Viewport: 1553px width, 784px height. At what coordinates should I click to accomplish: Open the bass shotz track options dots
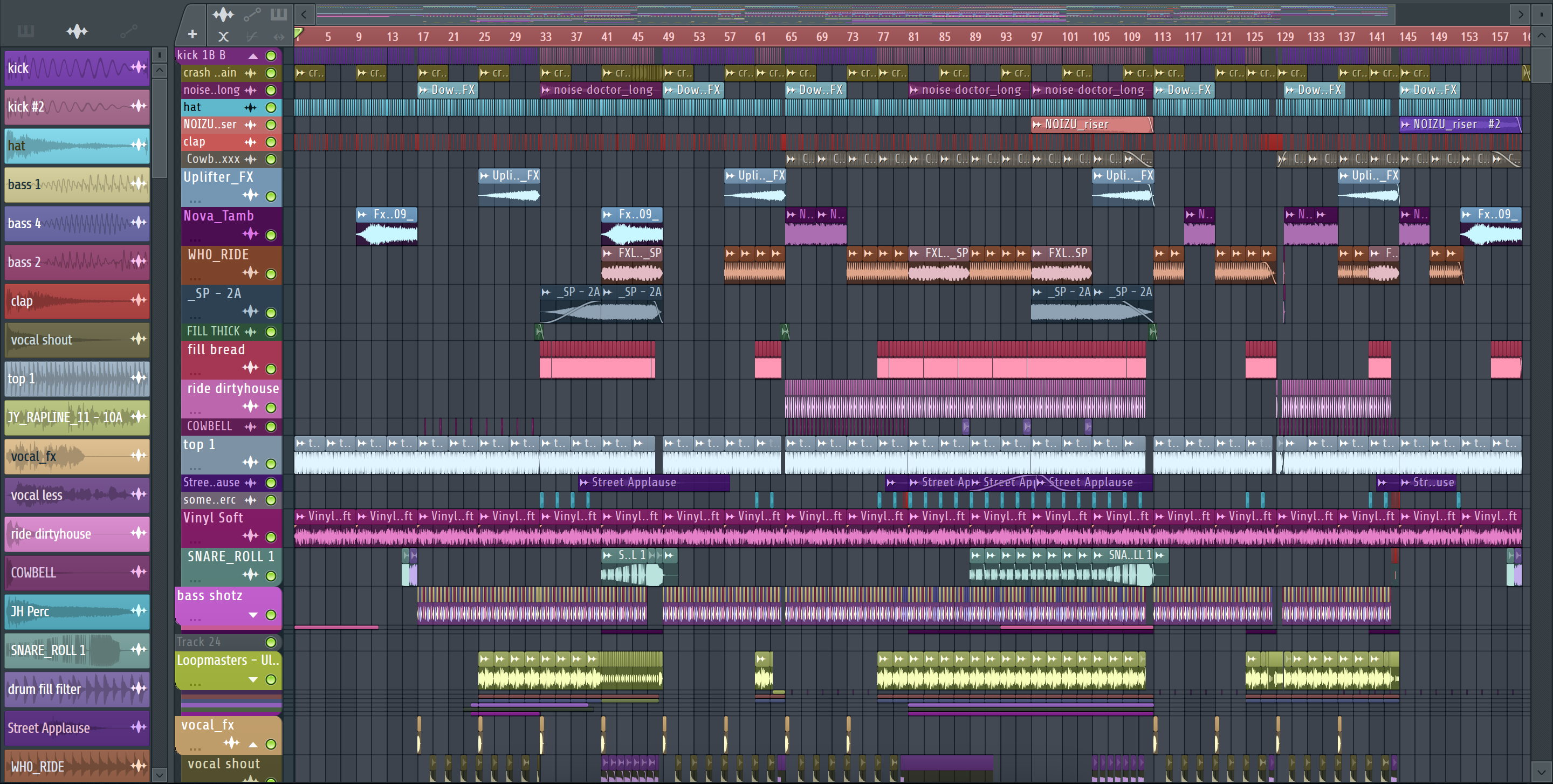[x=195, y=620]
